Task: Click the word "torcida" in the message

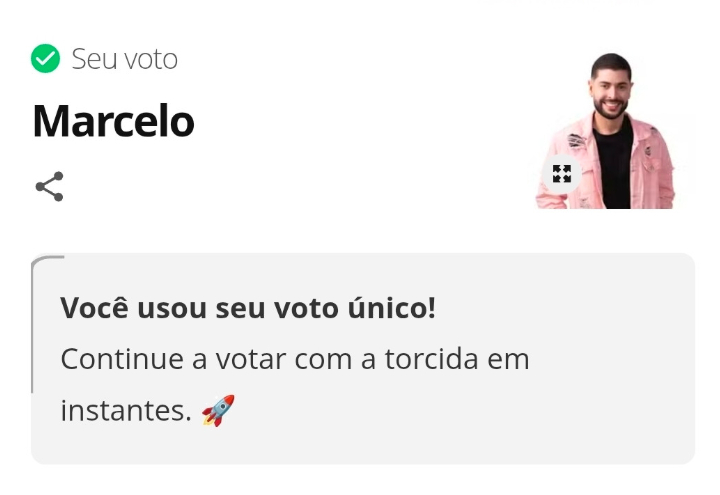Action: 436,359
